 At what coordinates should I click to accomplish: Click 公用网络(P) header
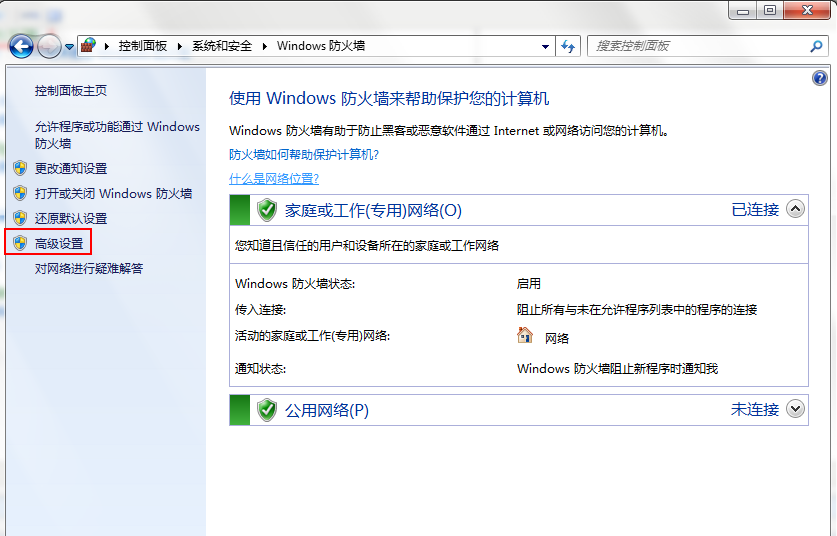327,411
